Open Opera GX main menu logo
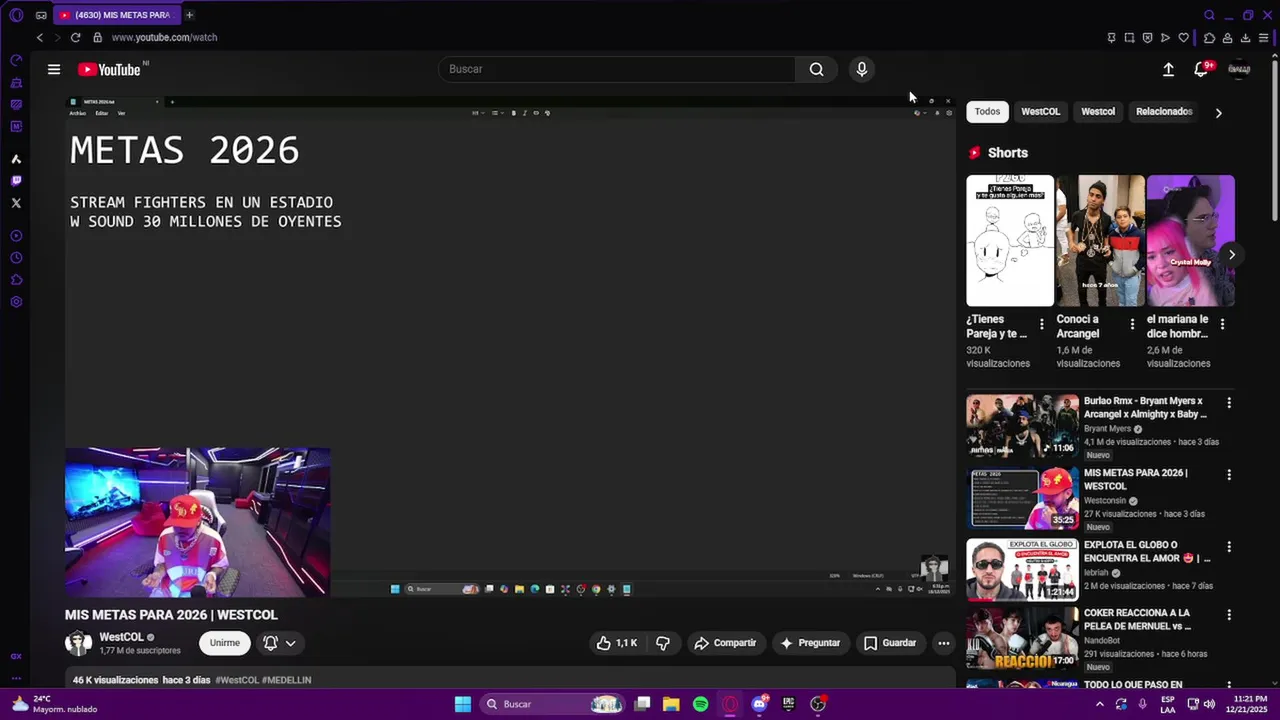The height and width of the screenshot is (720, 1280). click(16, 15)
